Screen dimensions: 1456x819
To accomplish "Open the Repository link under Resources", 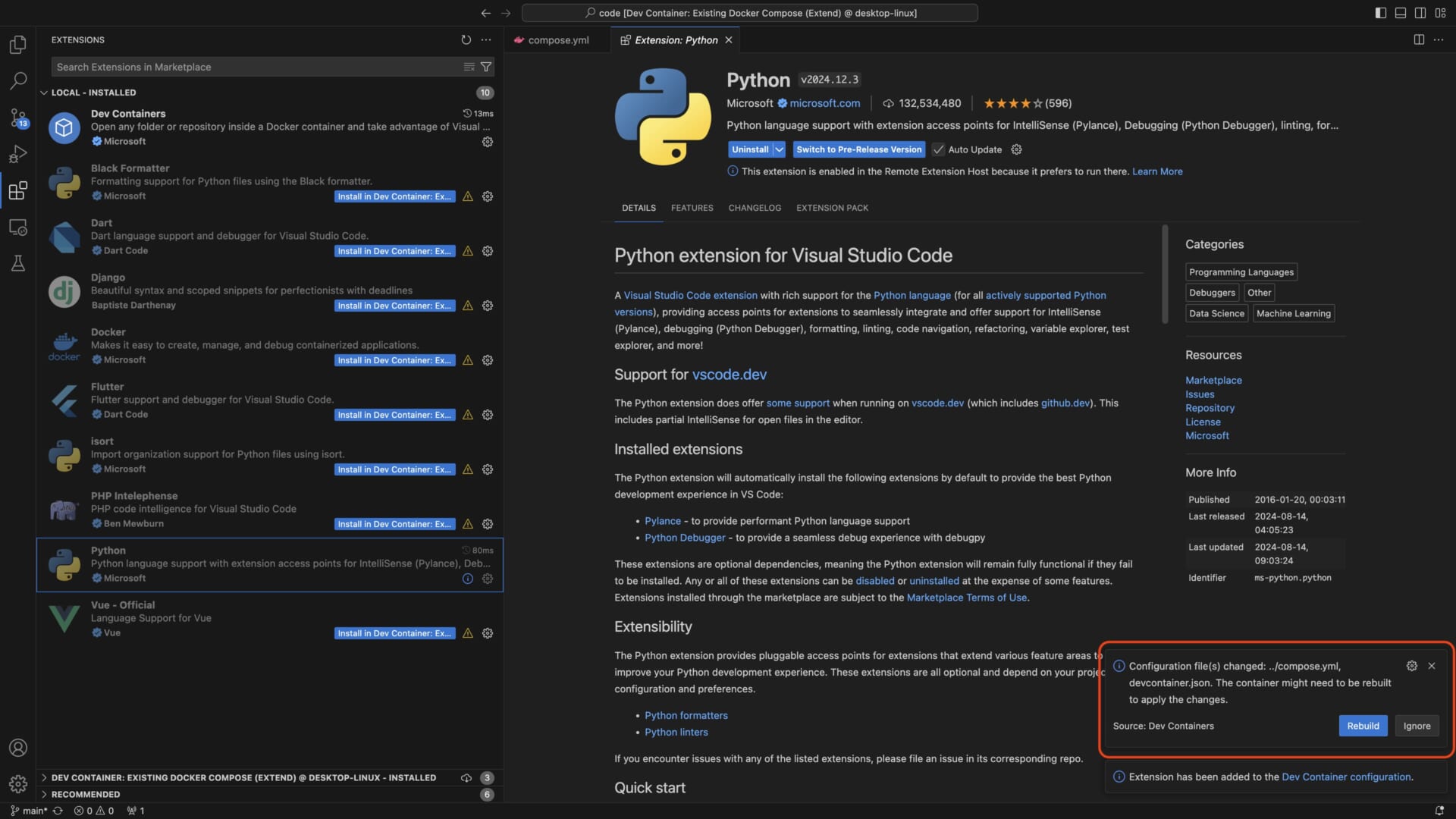I will 1210,408.
